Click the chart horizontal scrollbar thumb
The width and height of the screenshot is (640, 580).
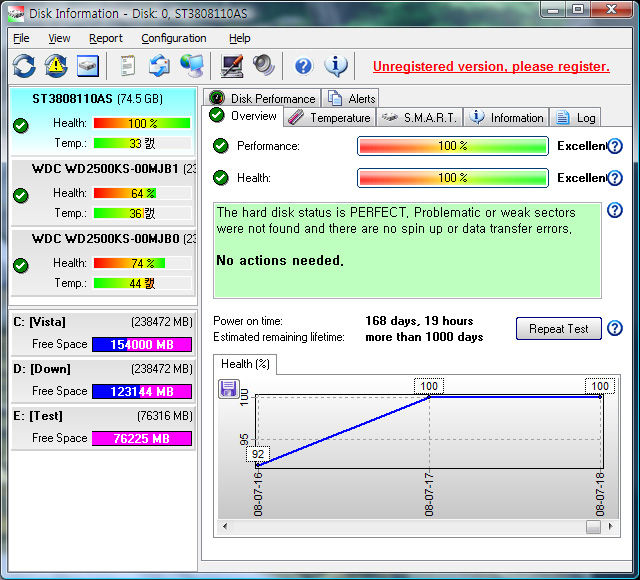pos(593,527)
